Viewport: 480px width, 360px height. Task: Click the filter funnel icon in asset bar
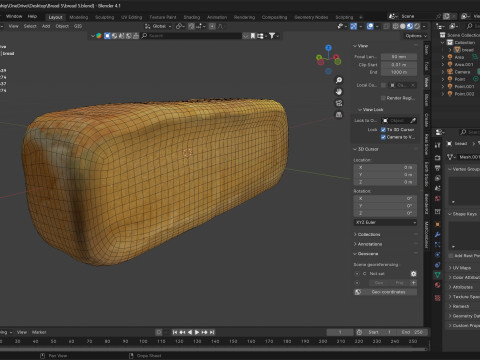click(x=272, y=36)
